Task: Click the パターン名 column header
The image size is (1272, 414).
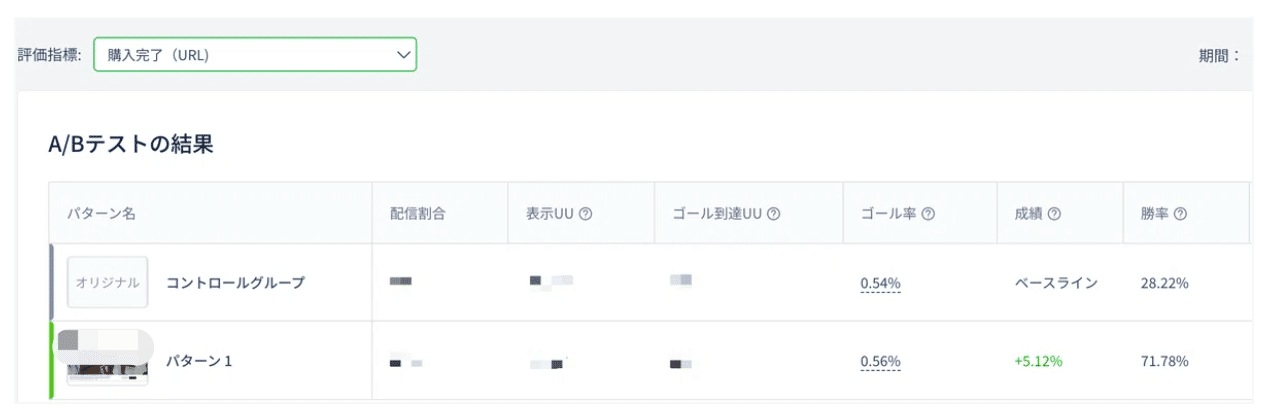Action: pos(101,214)
